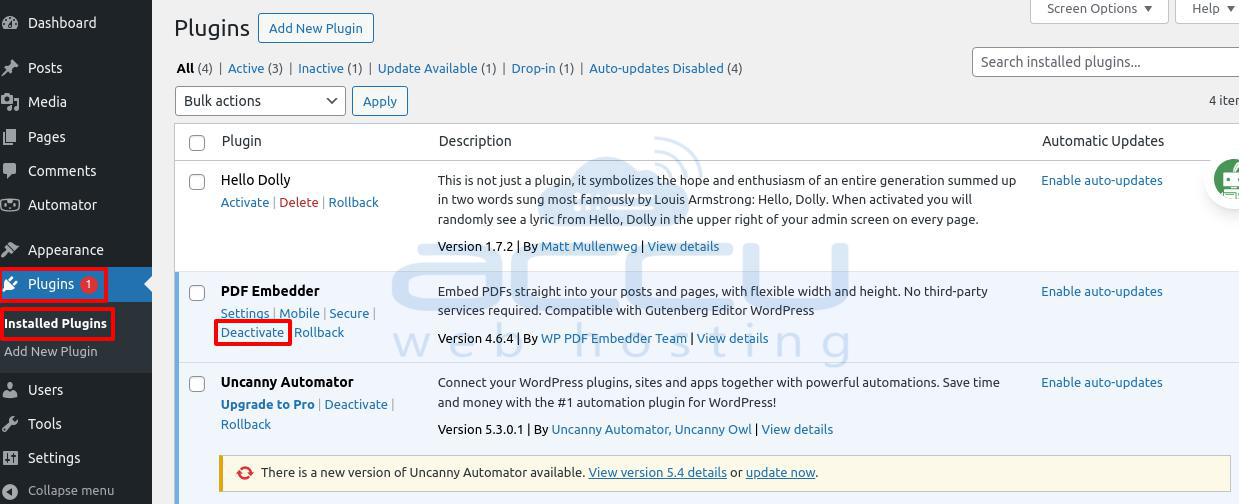Delete the Hello Dolly plugin
The height and width of the screenshot is (504, 1239).
(x=299, y=203)
